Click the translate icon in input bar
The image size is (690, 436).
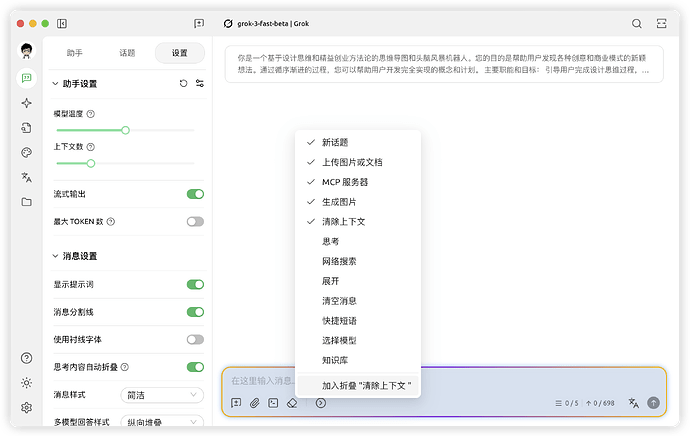click(633, 403)
